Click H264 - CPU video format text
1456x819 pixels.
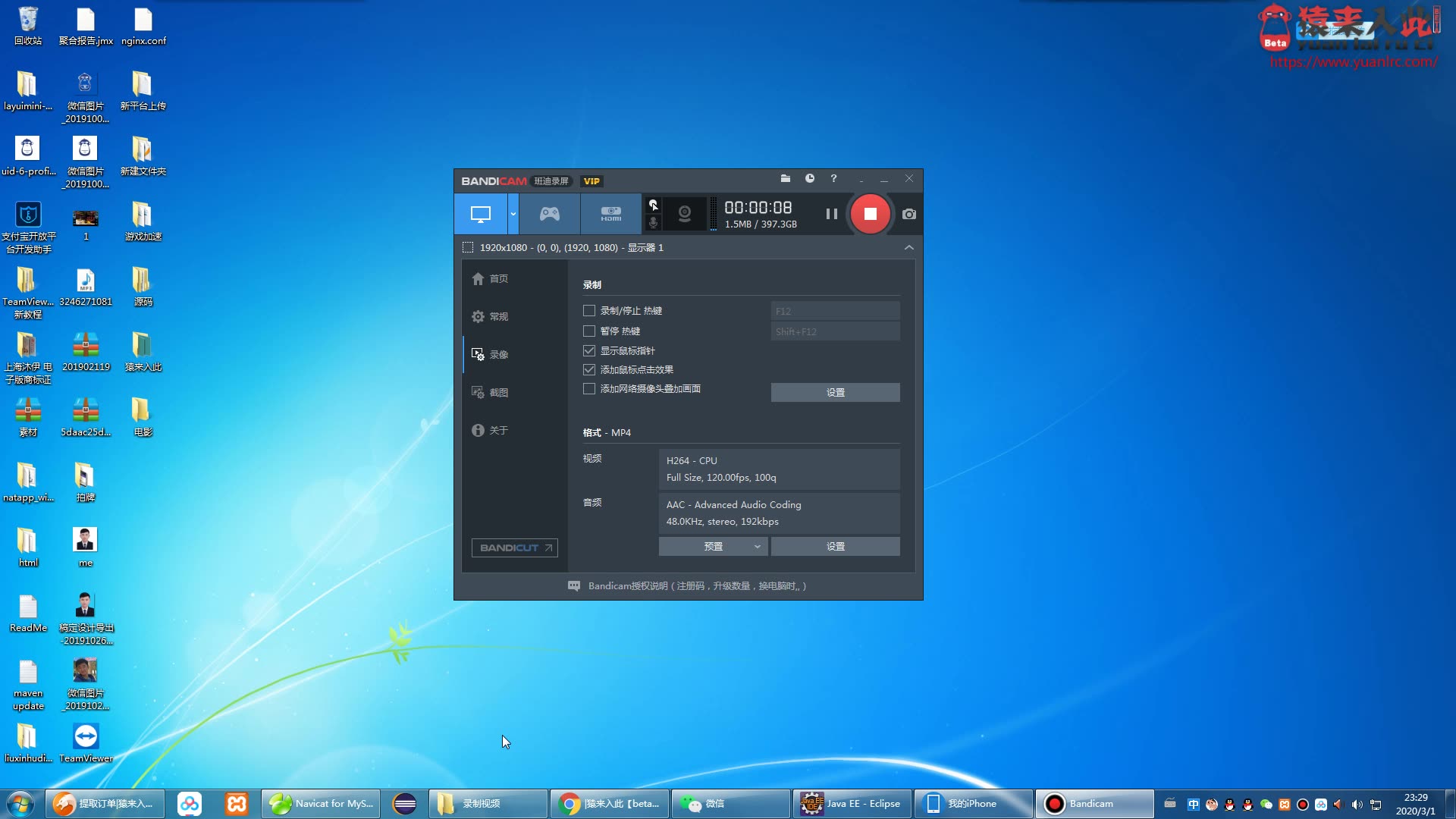coord(692,460)
